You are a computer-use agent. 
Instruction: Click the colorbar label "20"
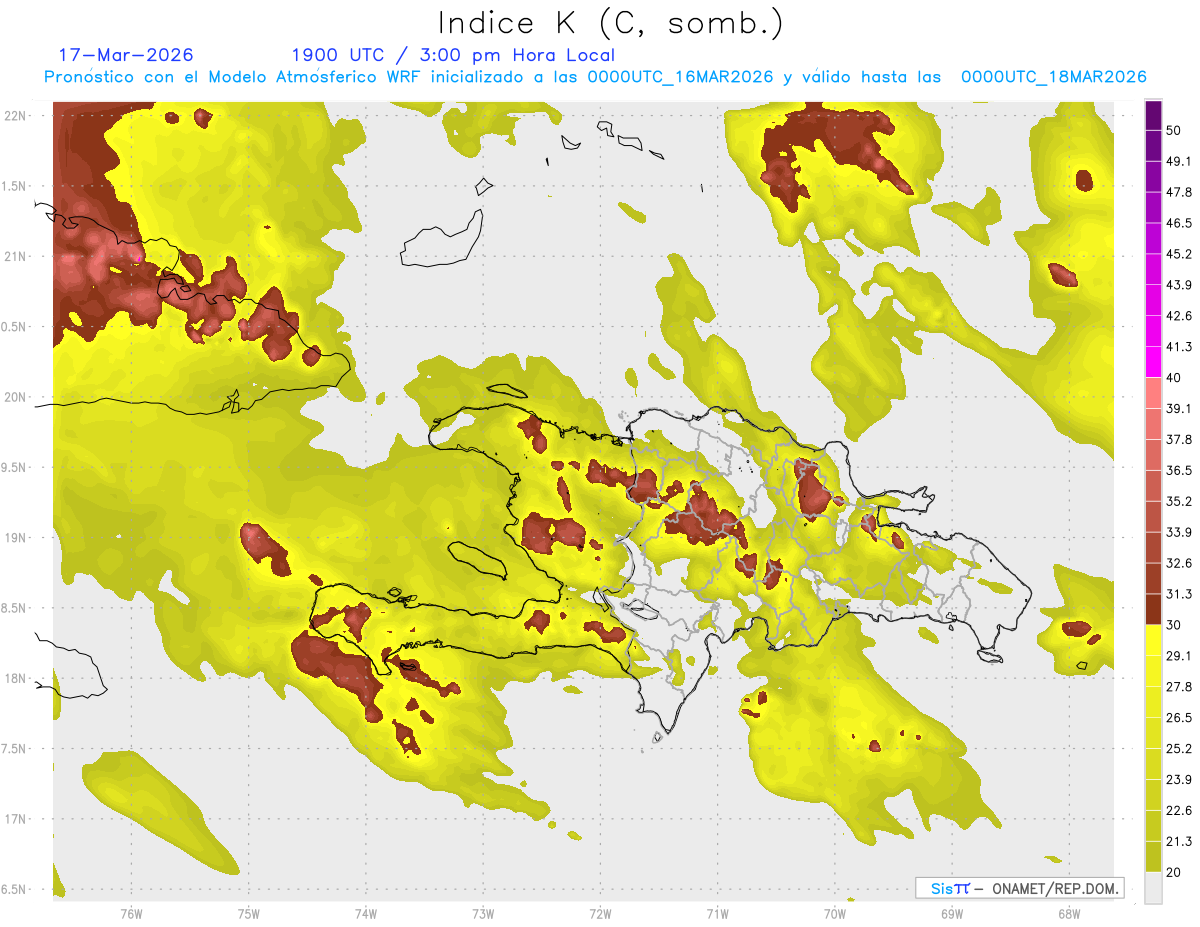pos(1174,872)
